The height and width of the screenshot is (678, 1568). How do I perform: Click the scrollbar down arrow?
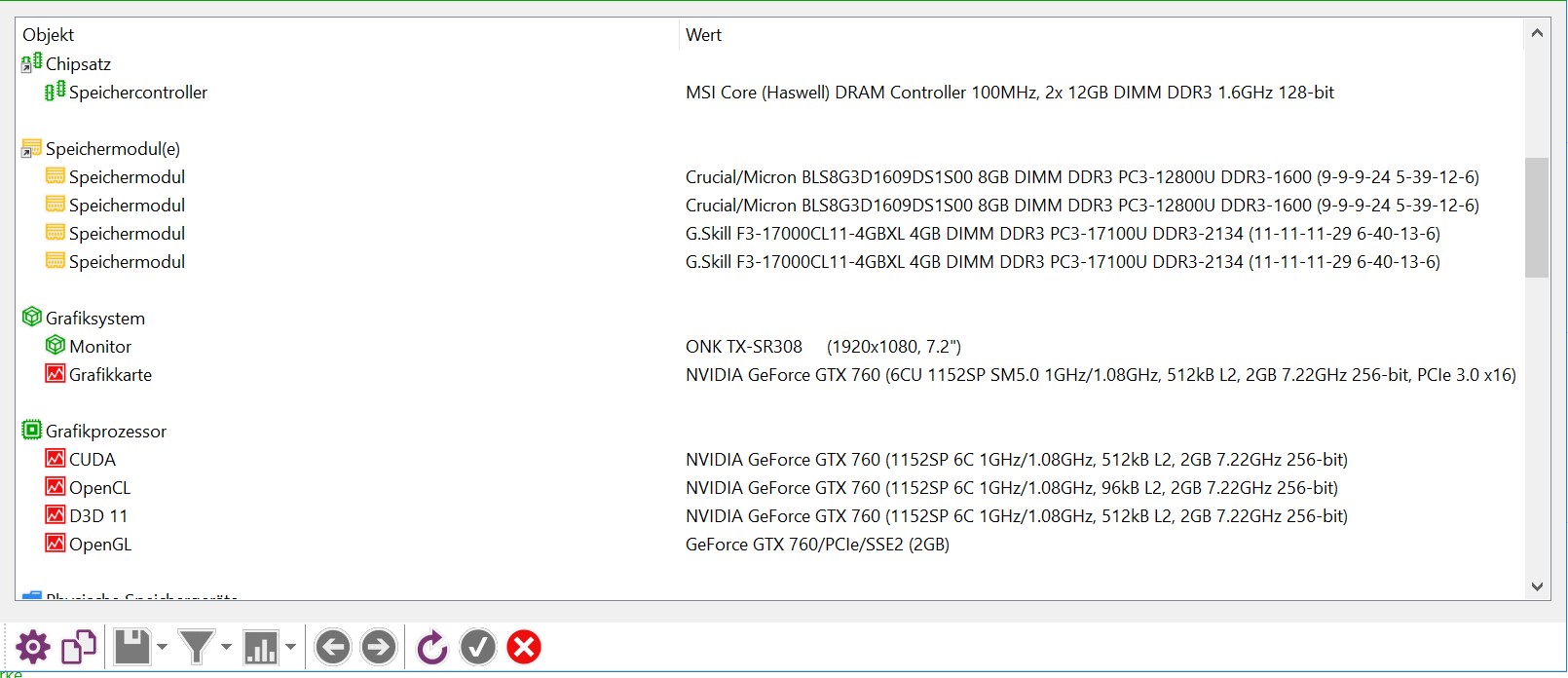pyautogui.click(x=1537, y=586)
